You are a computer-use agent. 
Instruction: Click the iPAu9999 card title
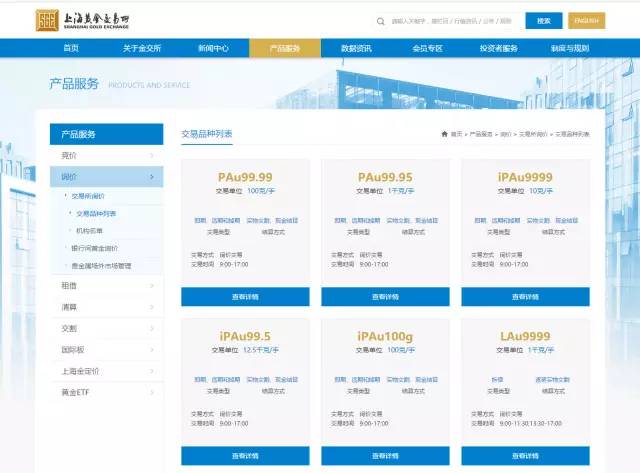(525, 177)
